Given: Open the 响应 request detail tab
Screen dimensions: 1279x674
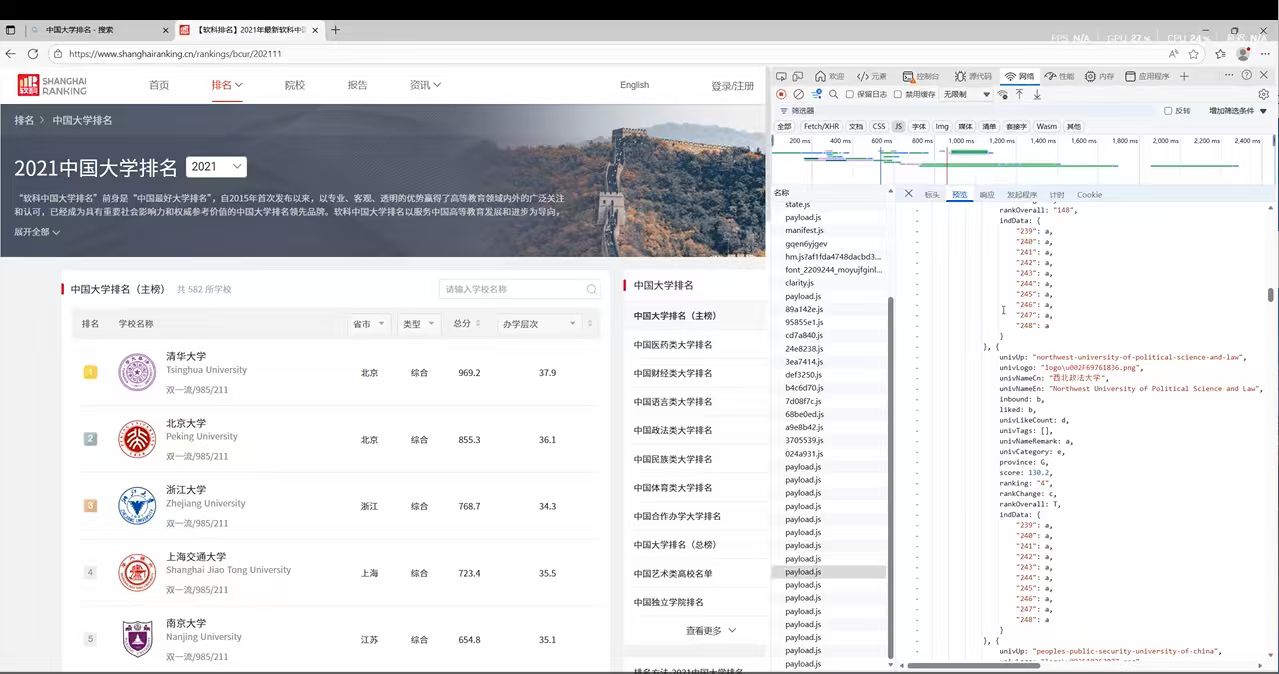Looking at the screenshot, I should (987, 195).
